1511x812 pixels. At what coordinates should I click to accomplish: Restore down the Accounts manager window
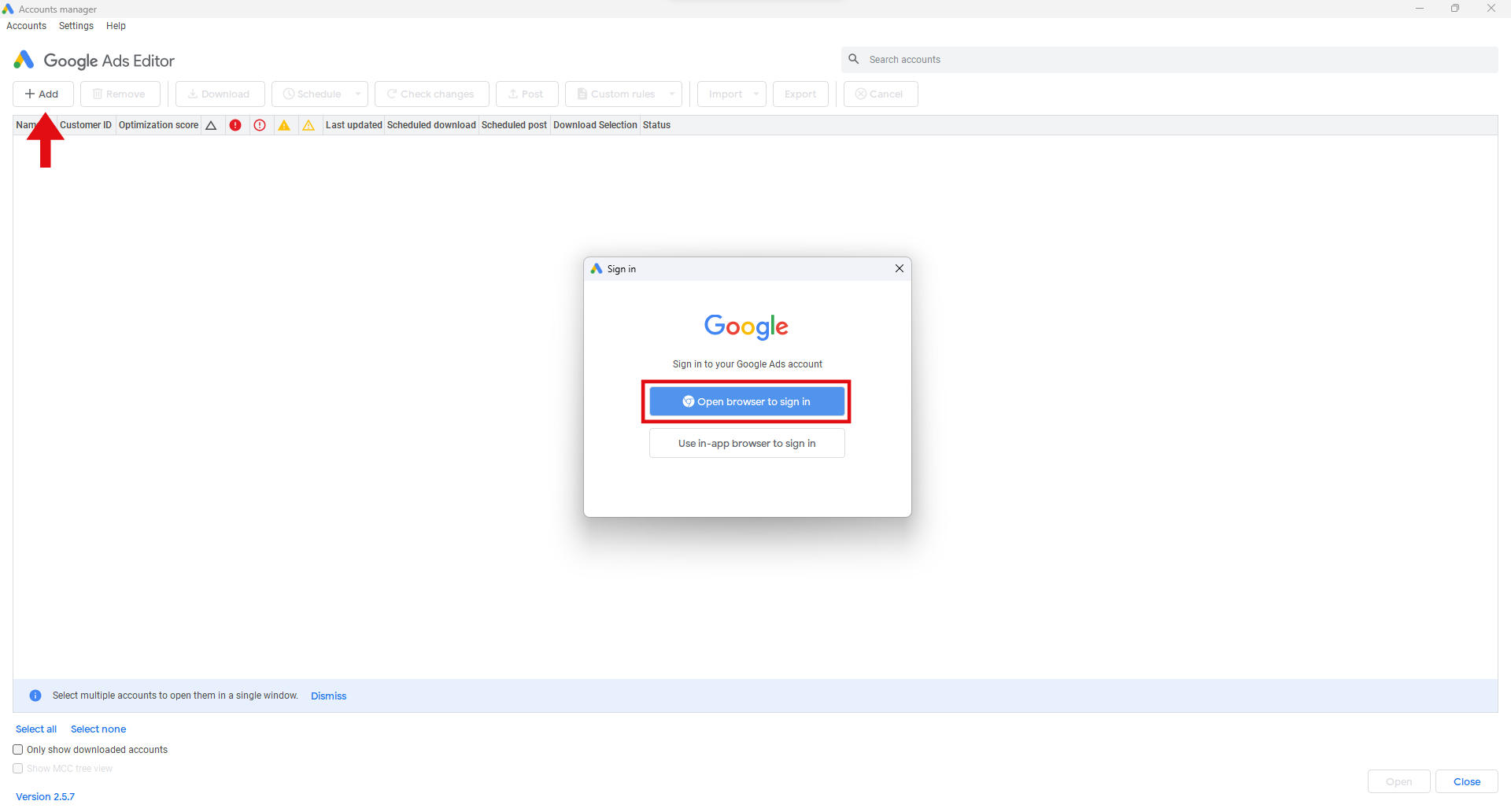tap(1455, 9)
